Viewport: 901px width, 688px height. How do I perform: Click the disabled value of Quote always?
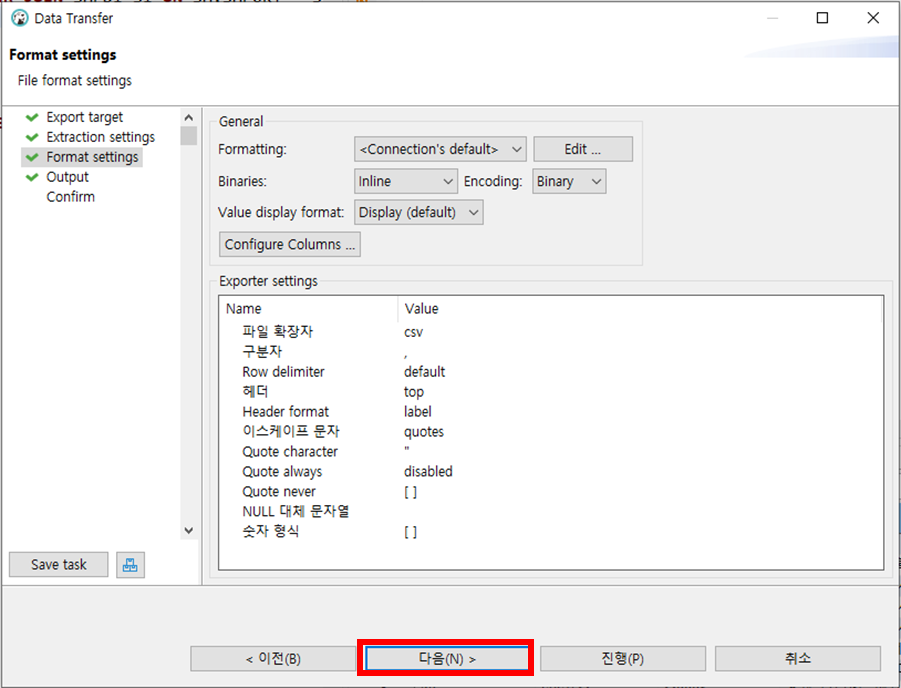pos(428,471)
